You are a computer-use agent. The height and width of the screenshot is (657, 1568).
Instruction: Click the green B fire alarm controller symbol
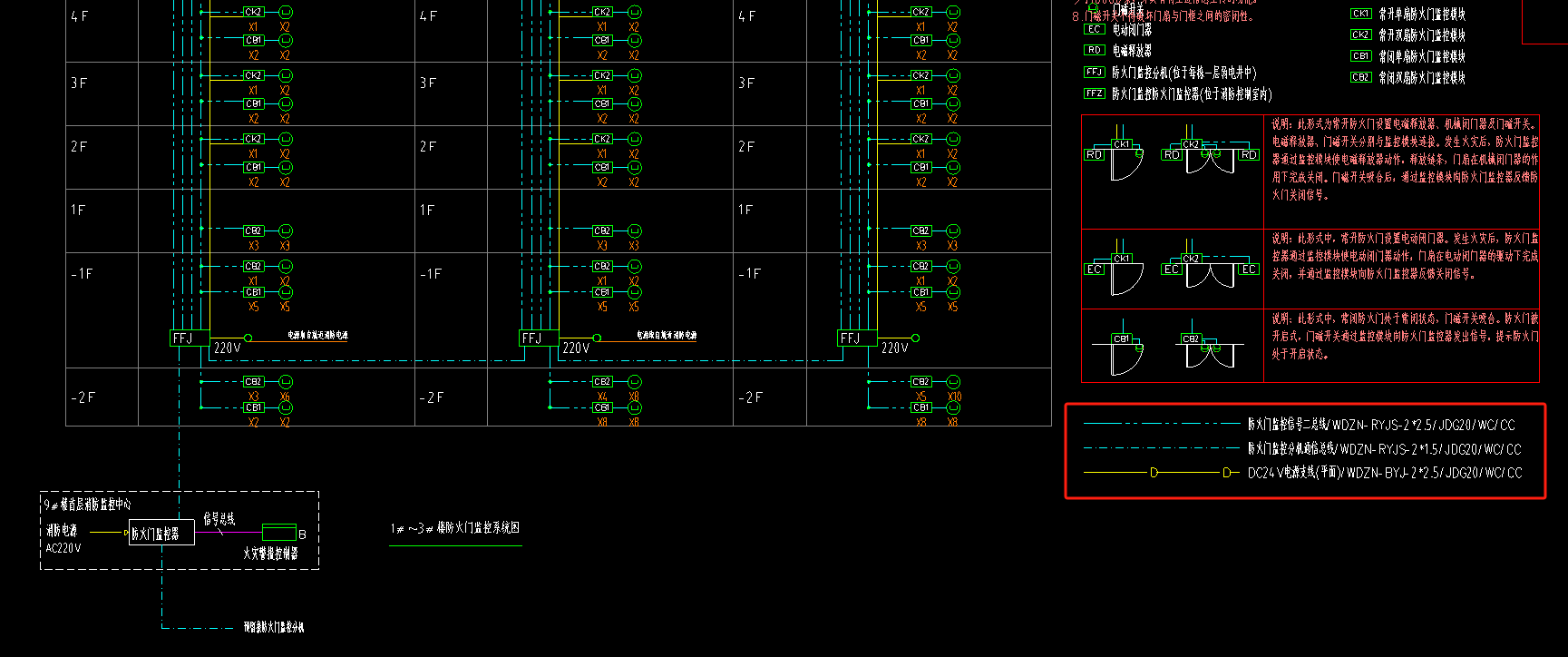(x=279, y=532)
